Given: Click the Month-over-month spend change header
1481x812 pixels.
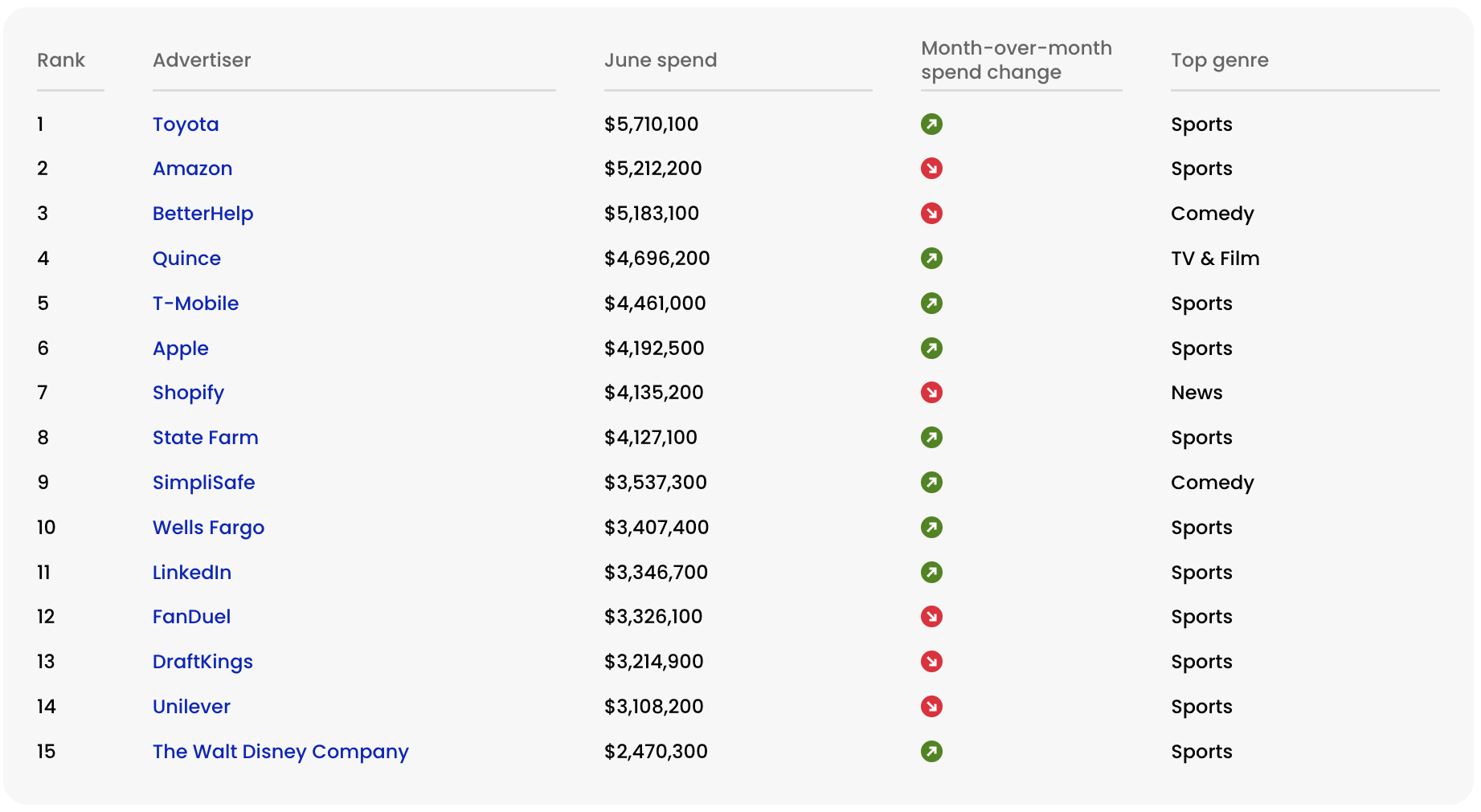Looking at the screenshot, I should pyautogui.click(x=1017, y=60).
